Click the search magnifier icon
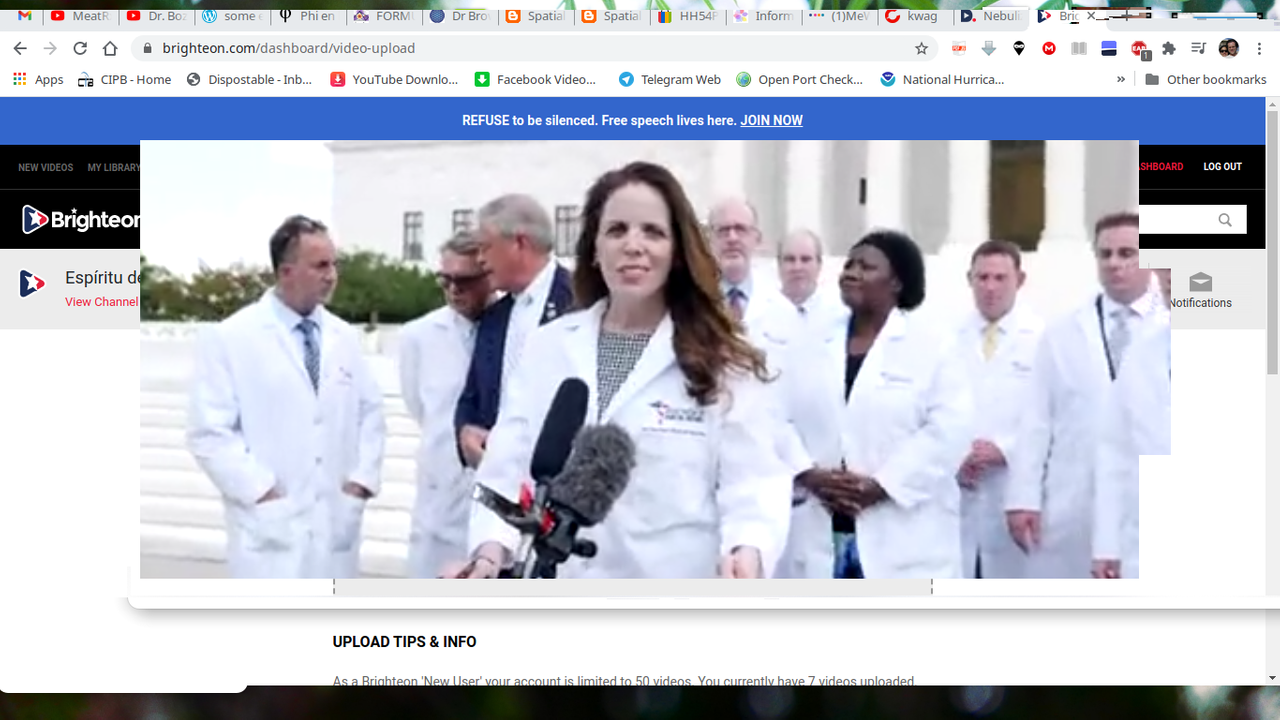This screenshot has width=1280, height=720. click(1225, 220)
